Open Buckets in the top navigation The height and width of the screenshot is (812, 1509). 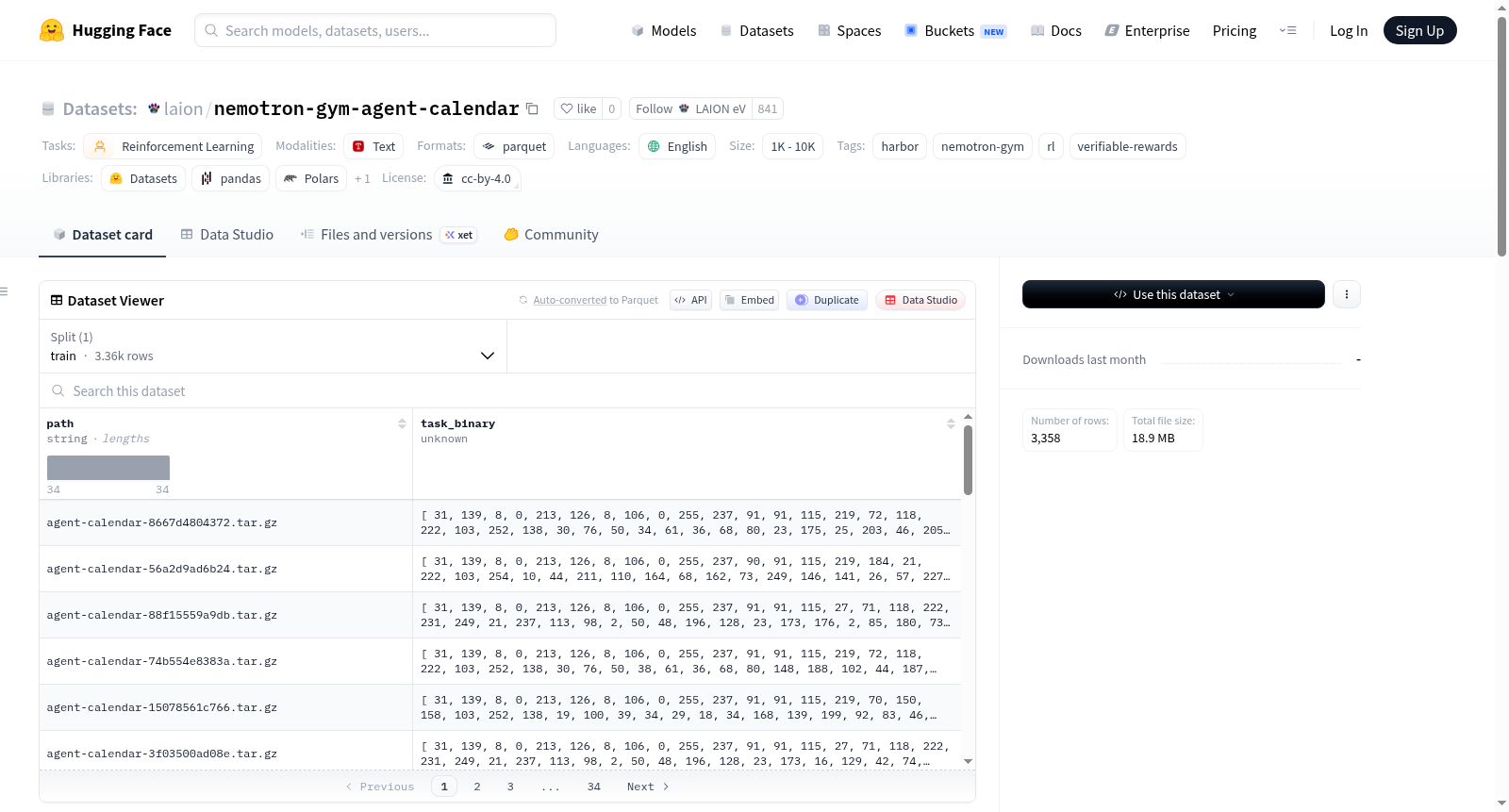coord(955,30)
